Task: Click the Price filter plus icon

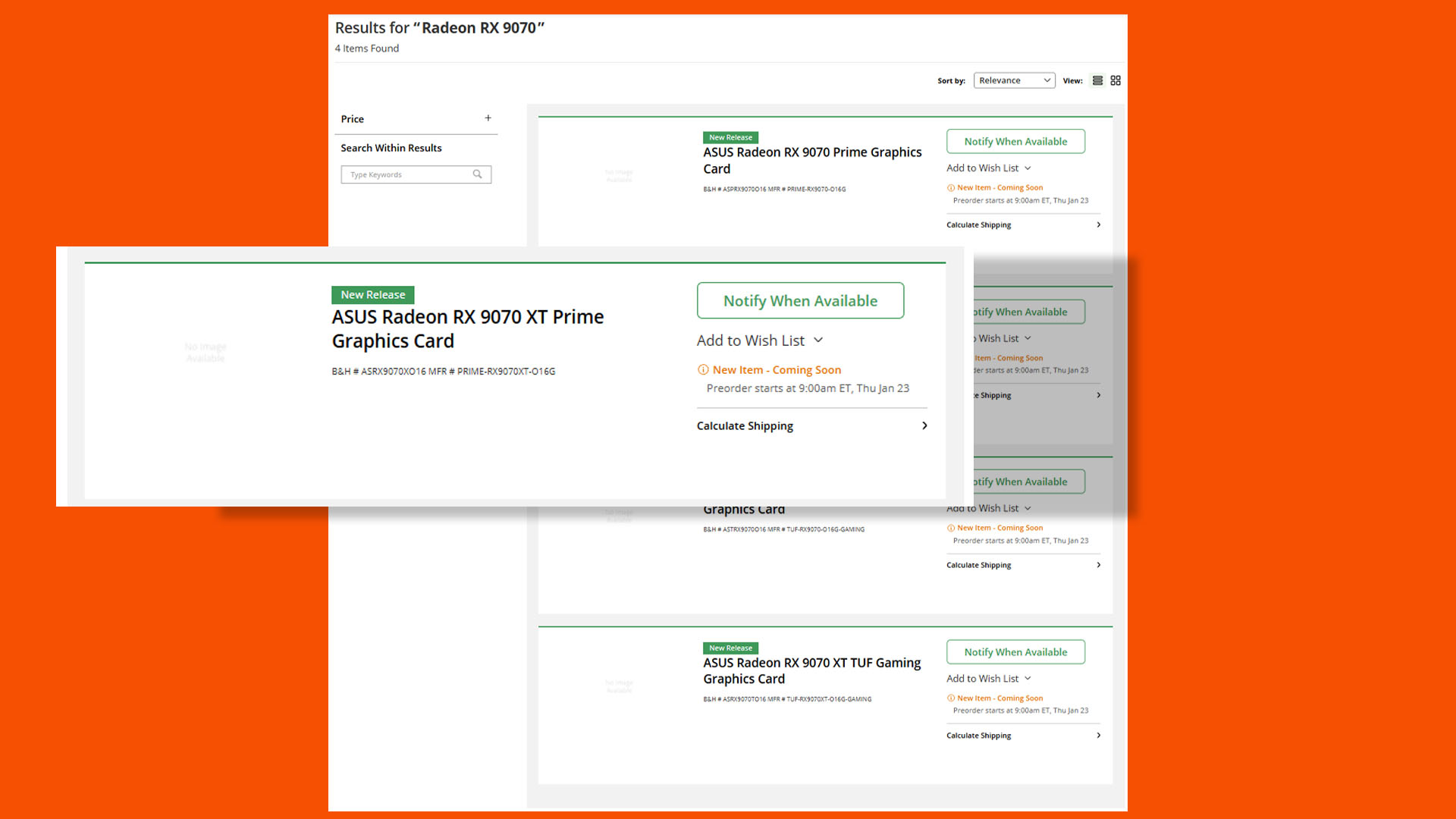Action: pos(488,118)
